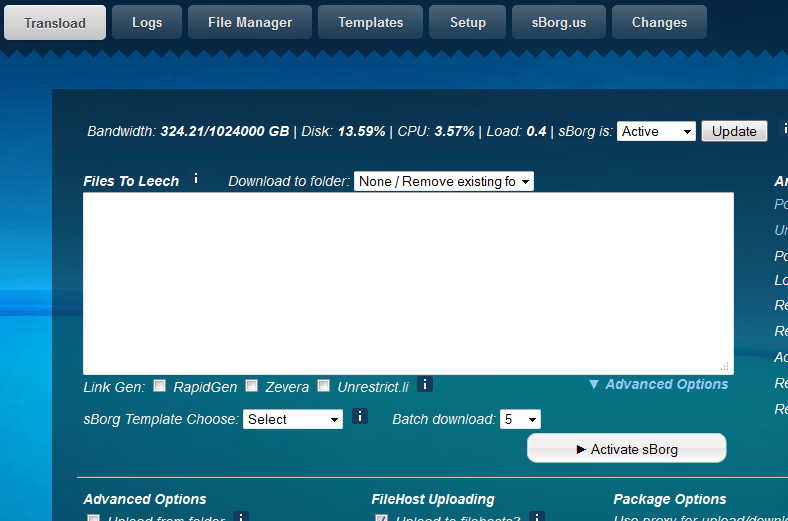
Task: Open the Batch download number dropdown
Action: coord(520,419)
